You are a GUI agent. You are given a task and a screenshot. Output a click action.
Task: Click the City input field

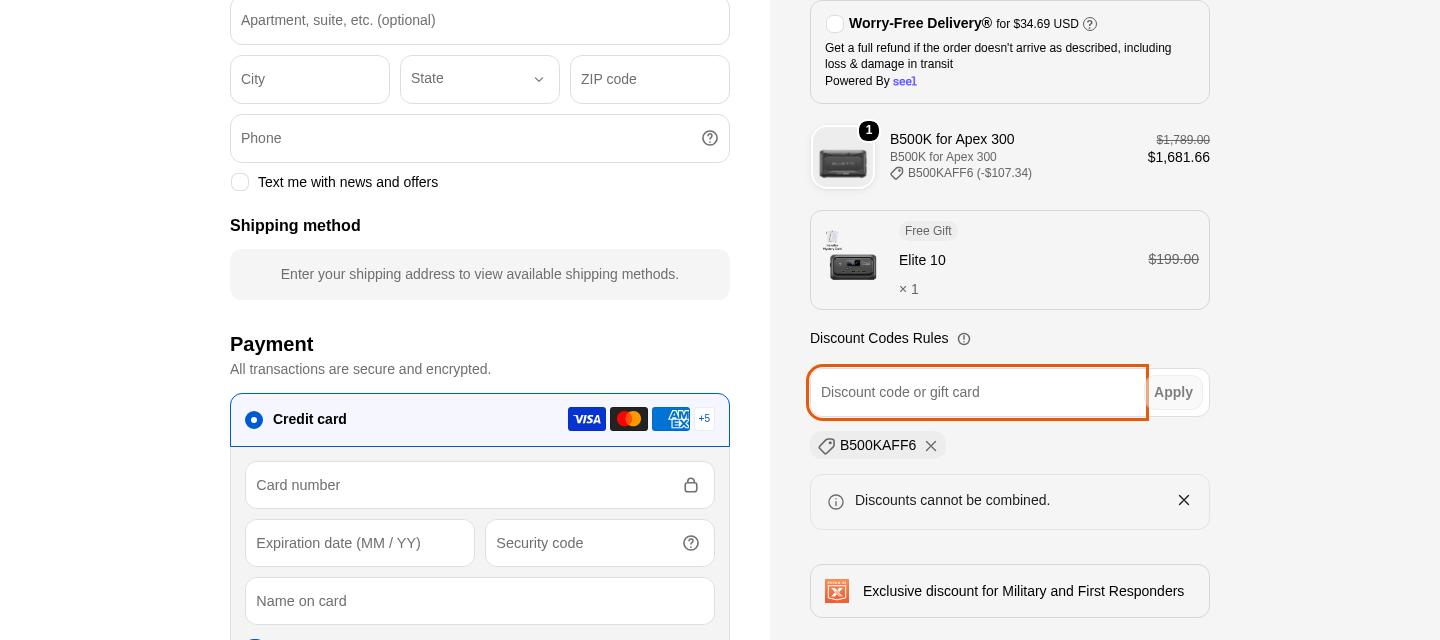[x=310, y=79]
